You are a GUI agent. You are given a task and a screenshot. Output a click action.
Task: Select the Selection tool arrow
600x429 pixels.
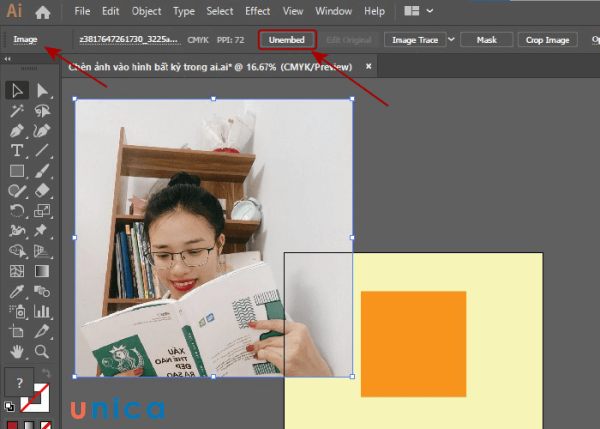pos(17,91)
